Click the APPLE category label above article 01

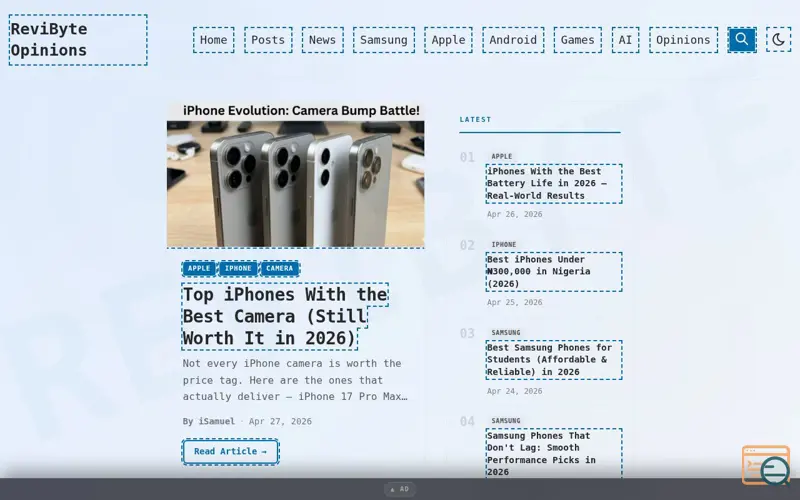pos(502,157)
